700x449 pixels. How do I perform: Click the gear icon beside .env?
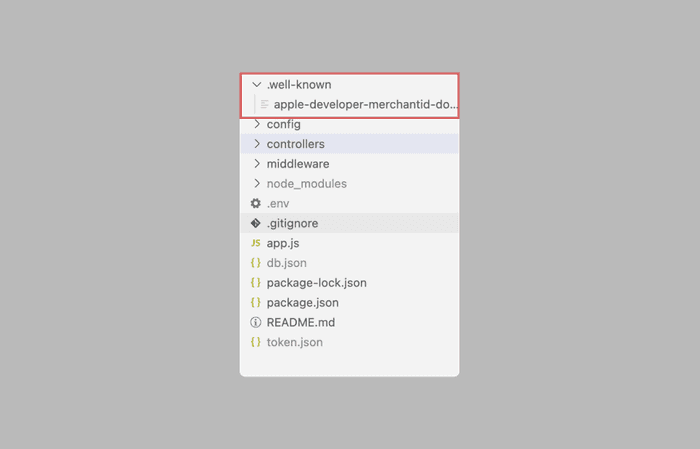[x=256, y=203]
